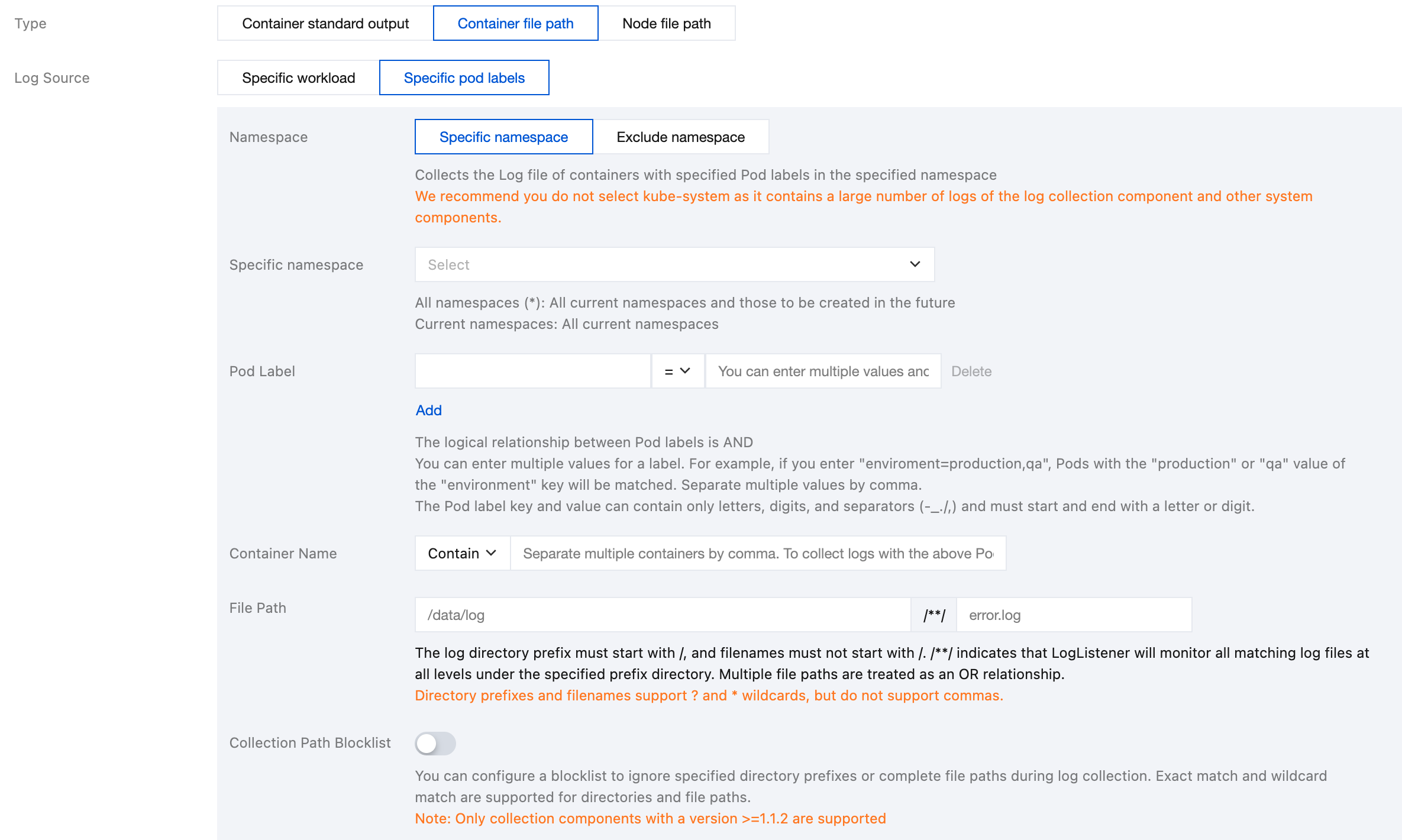Click the Pod Label values input field

[x=822, y=371]
